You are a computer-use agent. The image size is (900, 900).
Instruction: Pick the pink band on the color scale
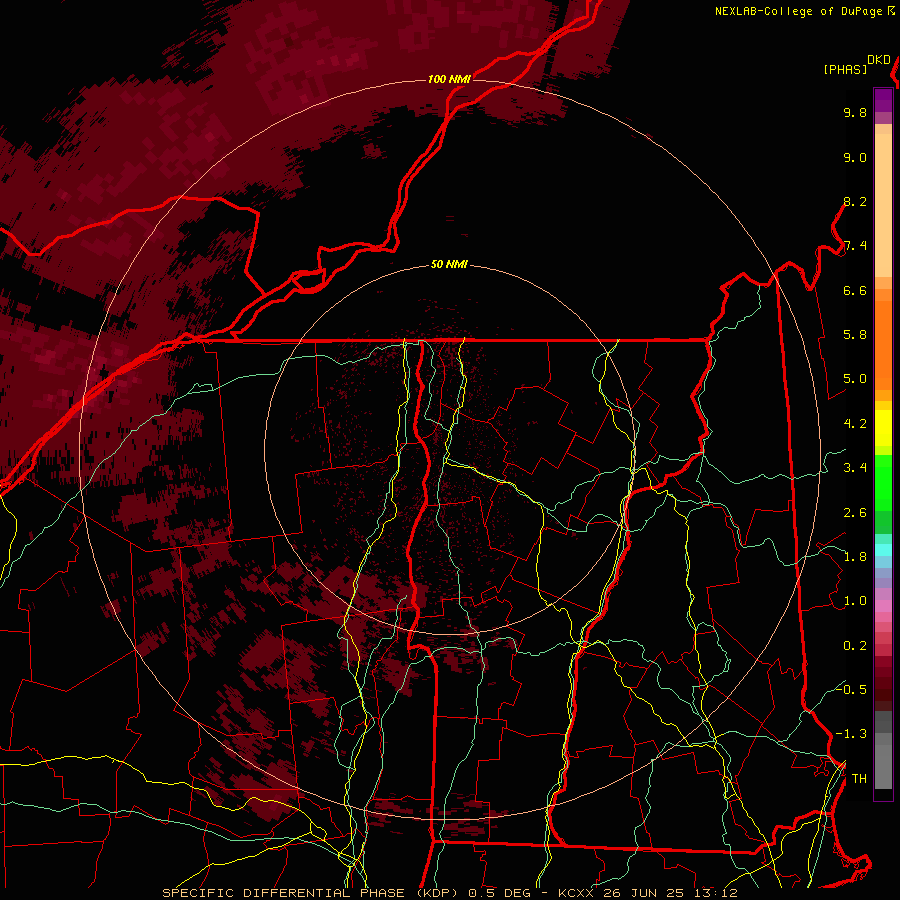click(883, 606)
